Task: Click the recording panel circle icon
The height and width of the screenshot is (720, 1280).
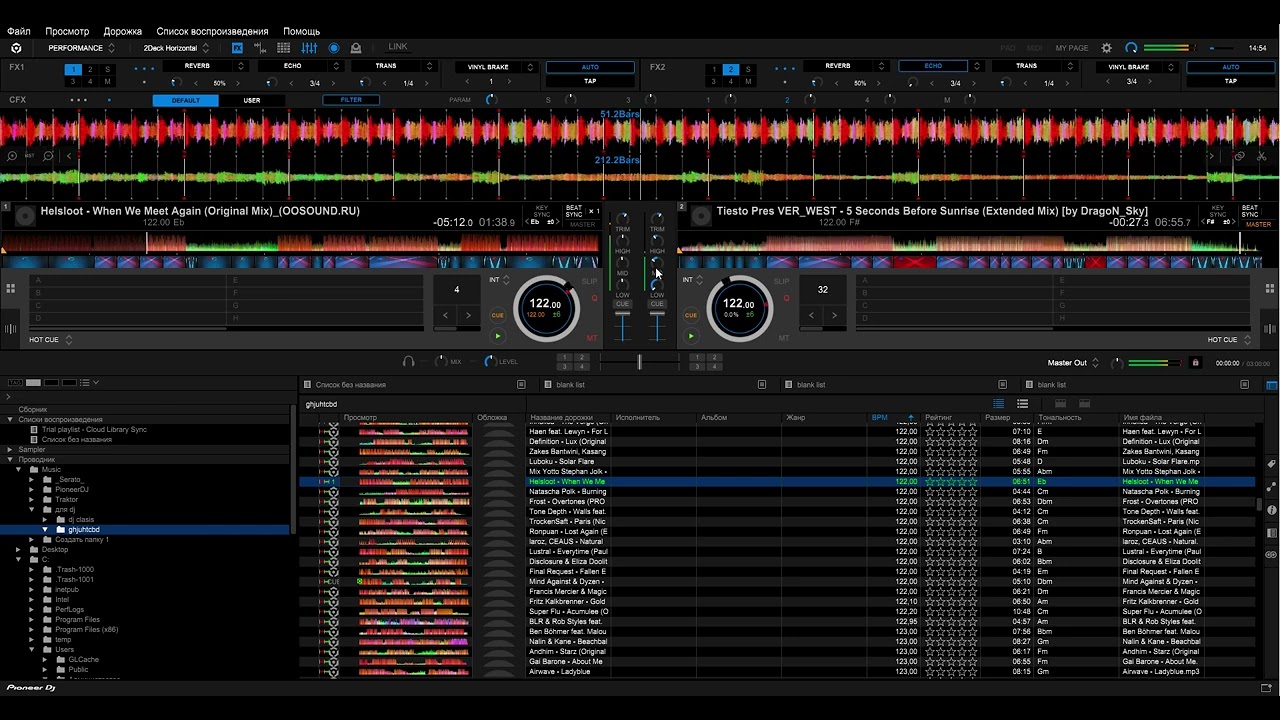Action: (334, 48)
